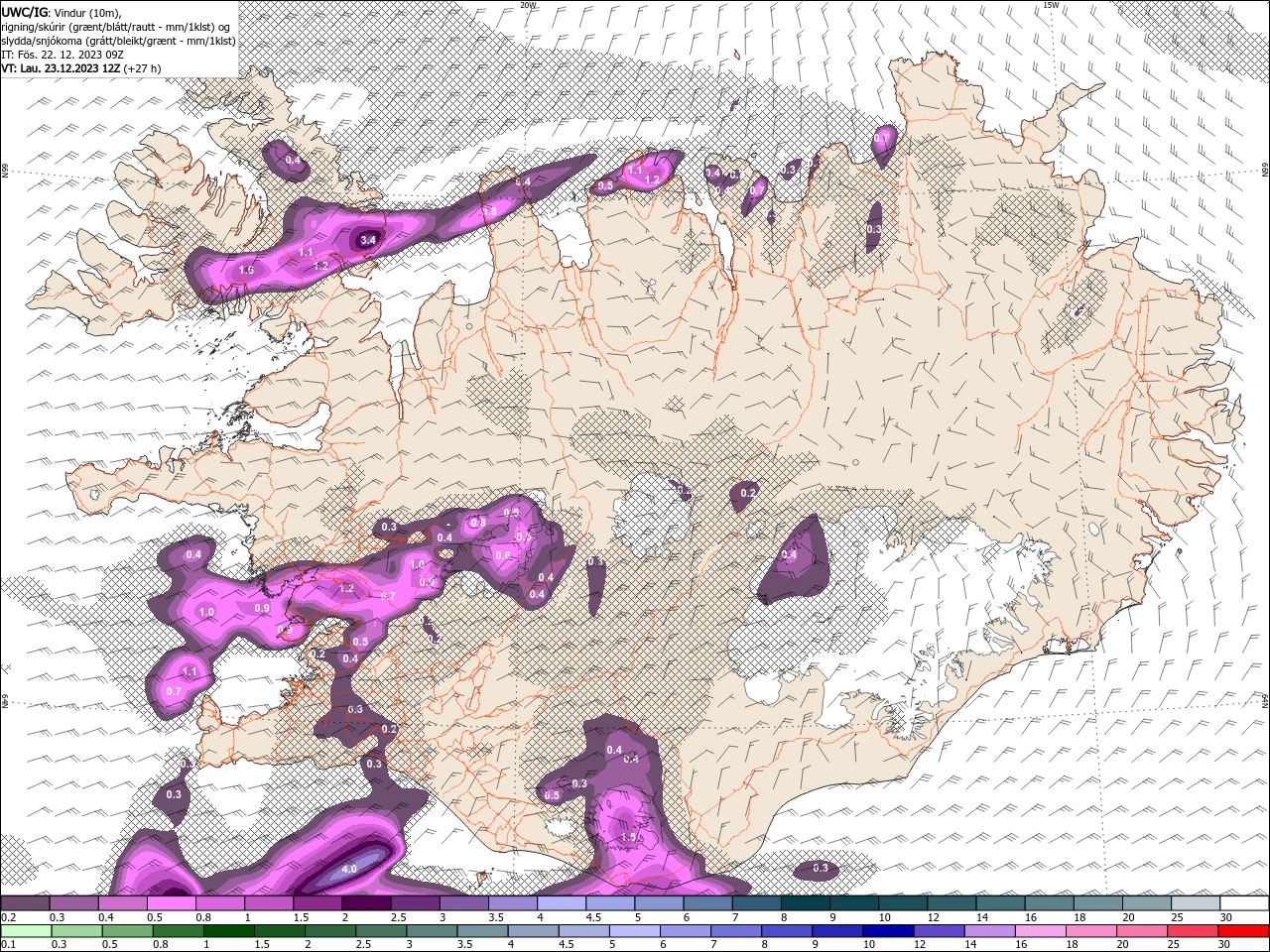
Task: Click the upper legend swatch labeled 1.5
Action: tap(317, 904)
